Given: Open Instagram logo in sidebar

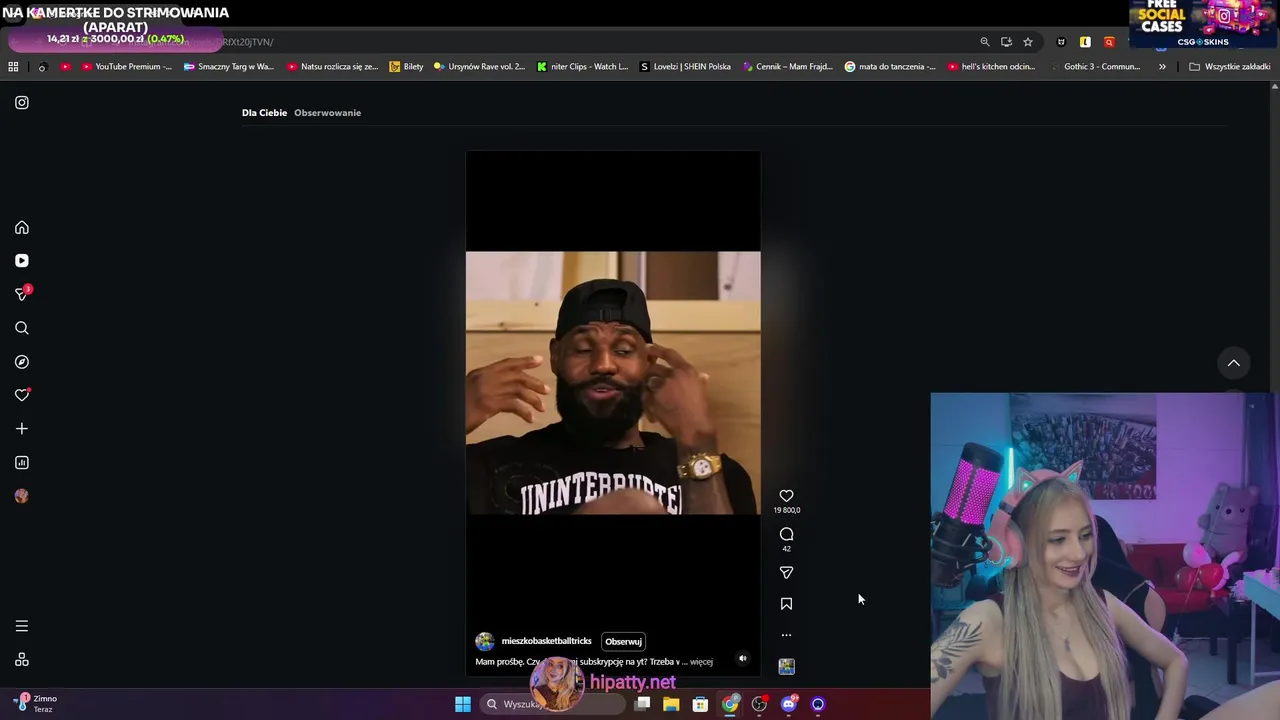Looking at the screenshot, I should (22, 102).
